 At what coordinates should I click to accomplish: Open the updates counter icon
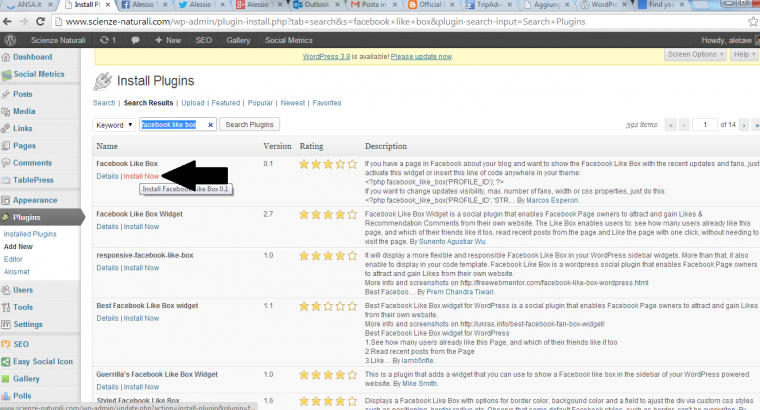click(108, 40)
